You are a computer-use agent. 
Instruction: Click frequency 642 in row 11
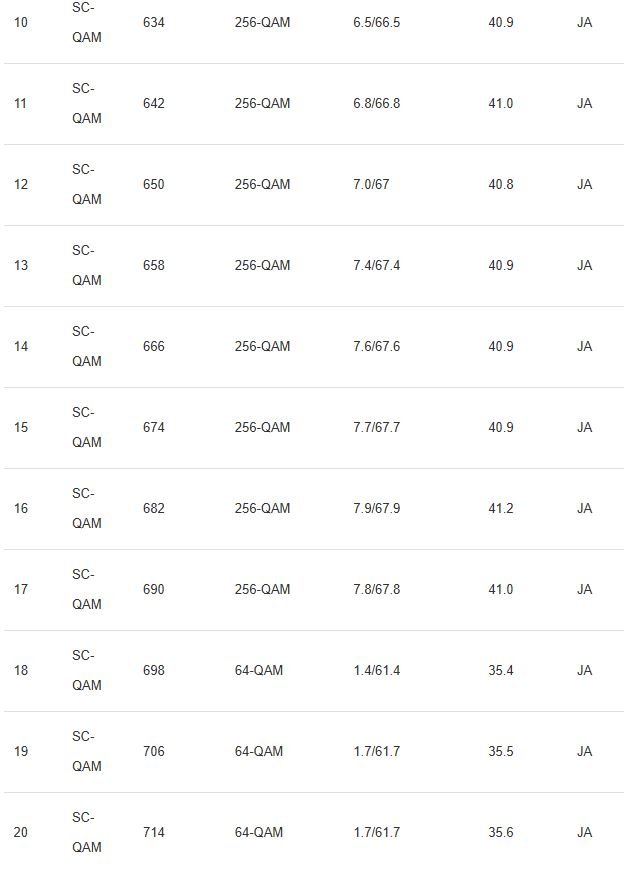tap(153, 103)
